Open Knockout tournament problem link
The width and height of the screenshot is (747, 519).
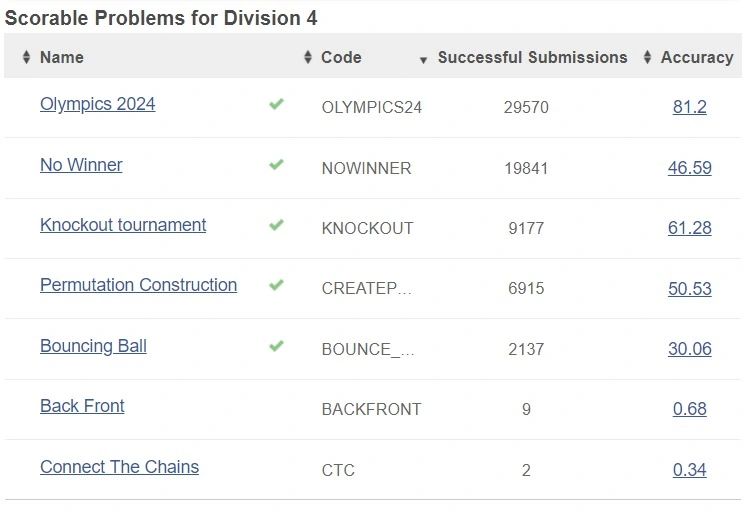coord(123,225)
